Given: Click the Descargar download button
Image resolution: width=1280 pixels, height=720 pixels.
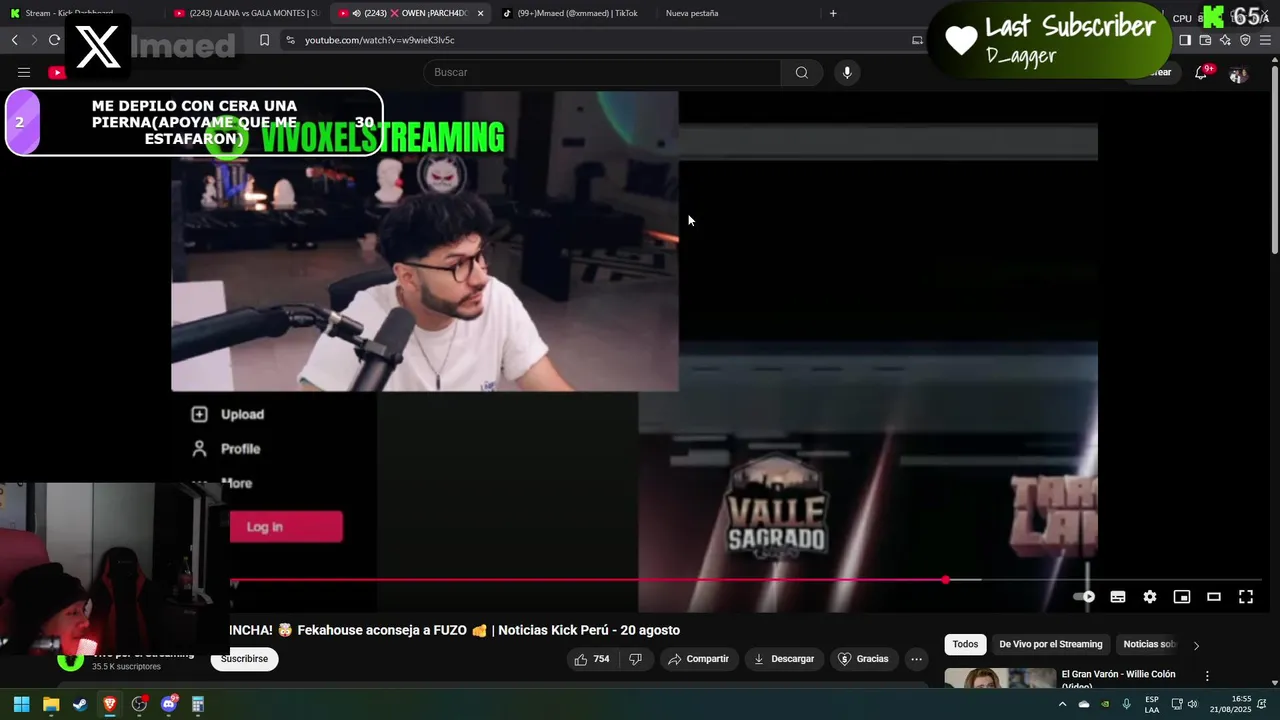Looking at the screenshot, I should click(x=784, y=659).
